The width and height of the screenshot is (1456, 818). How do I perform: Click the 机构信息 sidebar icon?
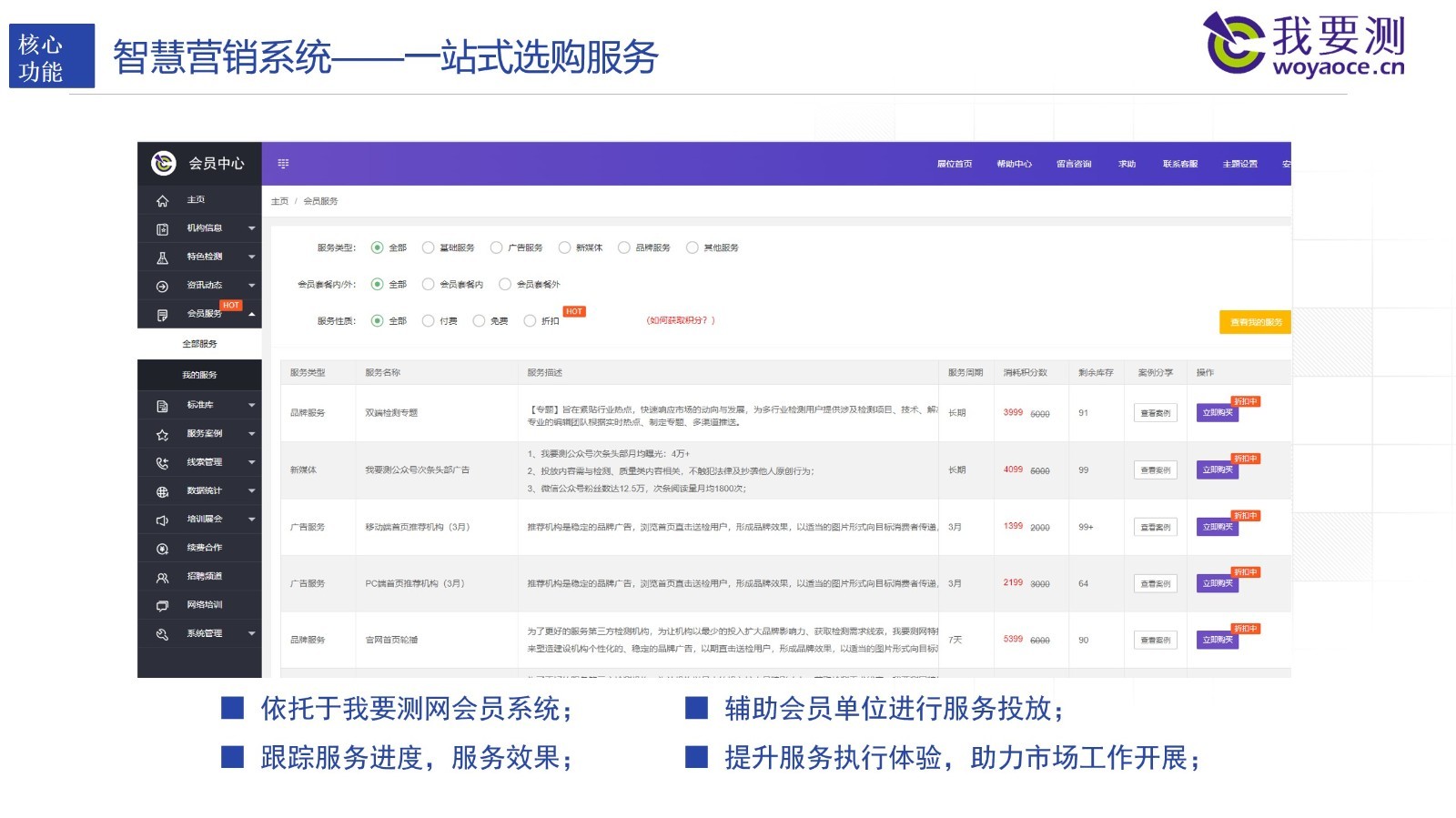pos(162,229)
